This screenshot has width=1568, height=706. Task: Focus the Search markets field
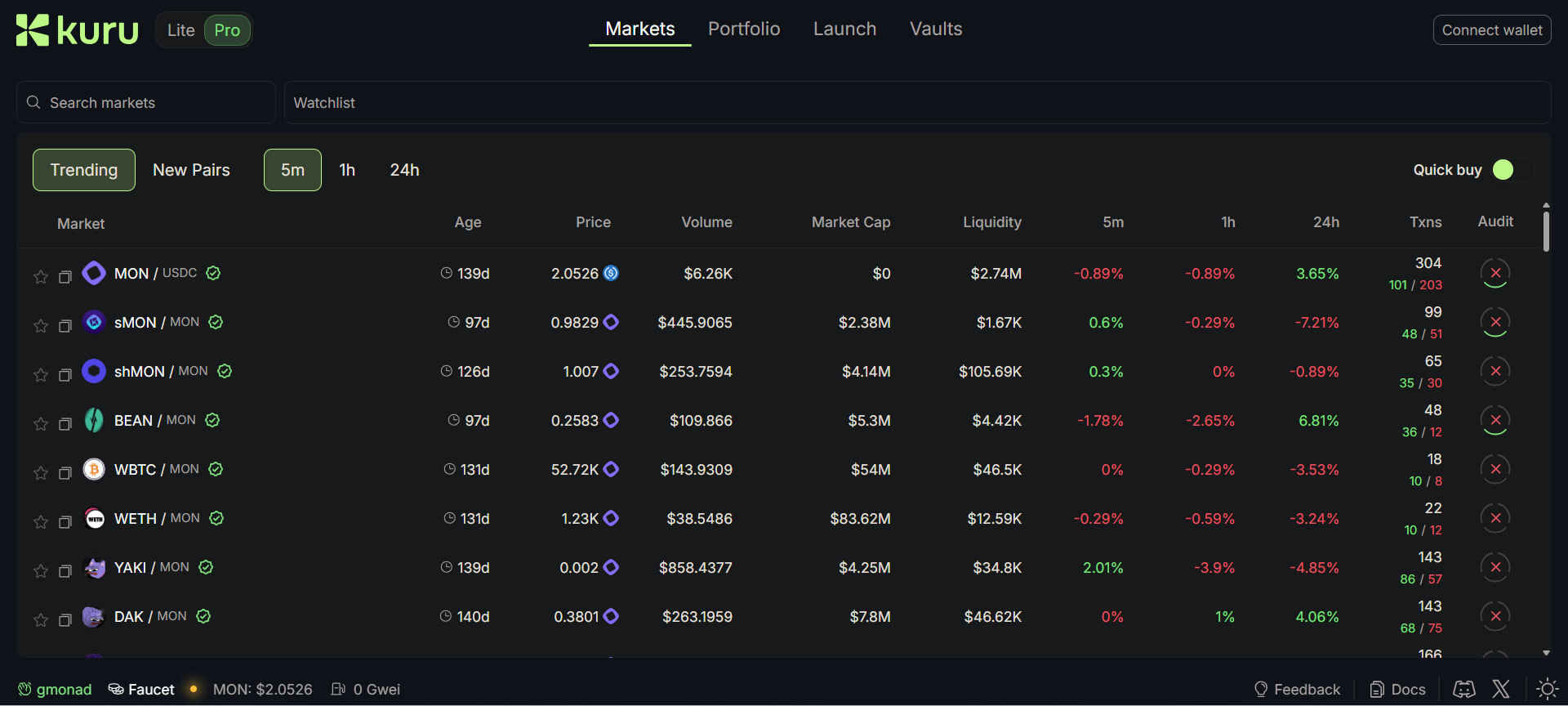pos(146,102)
